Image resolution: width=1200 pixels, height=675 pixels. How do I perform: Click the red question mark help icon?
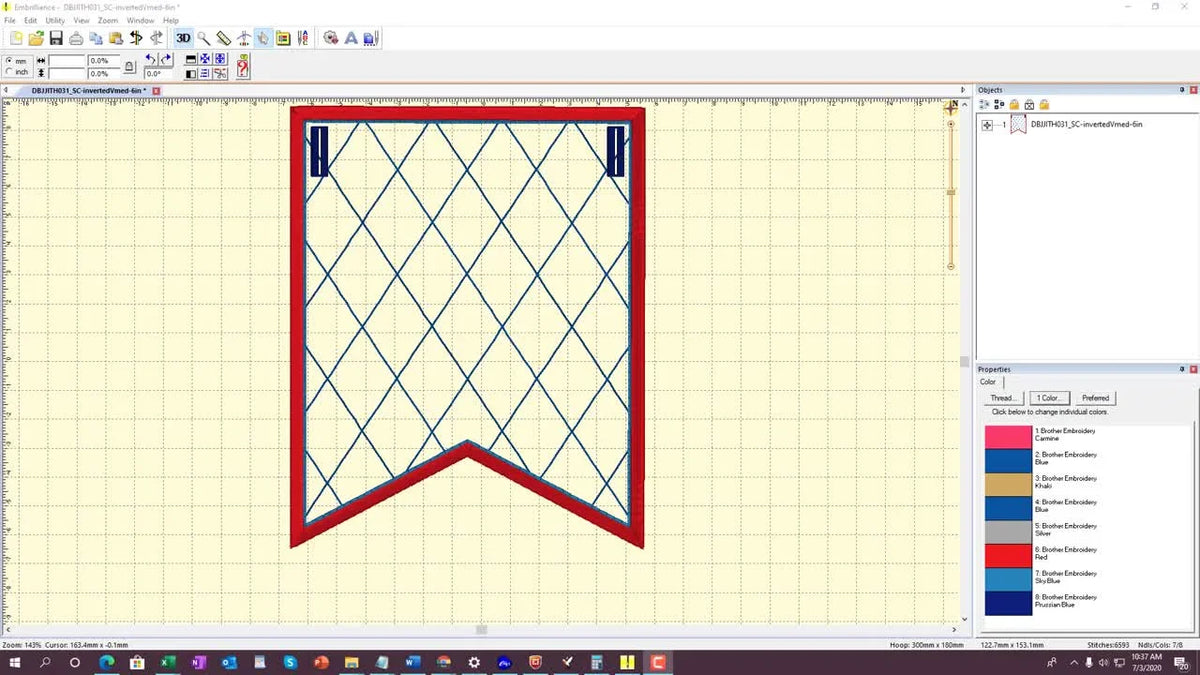click(x=243, y=66)
